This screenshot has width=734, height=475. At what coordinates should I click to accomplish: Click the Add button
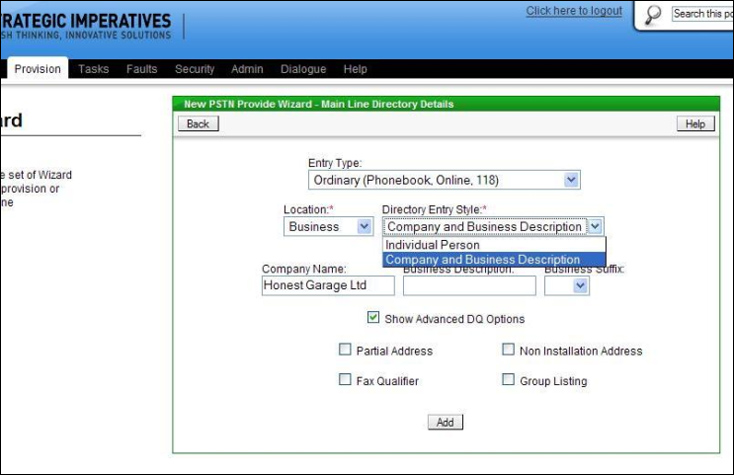tap(445, 422)
